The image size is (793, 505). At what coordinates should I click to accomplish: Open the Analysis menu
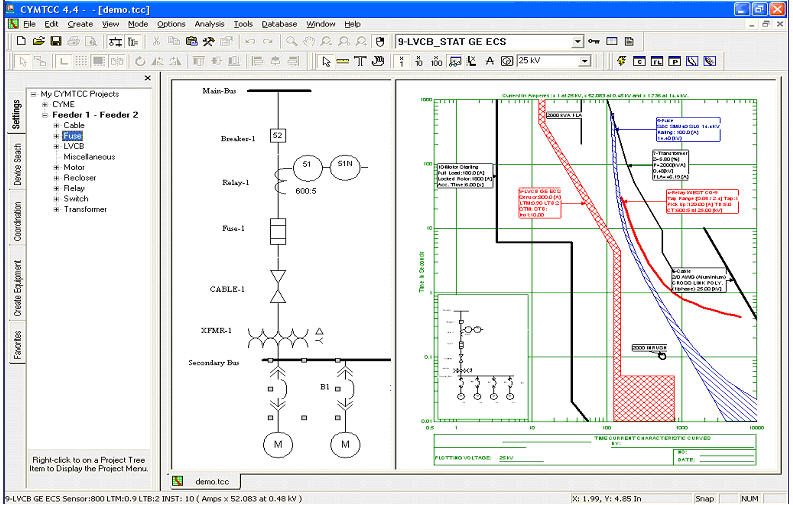[x=209, y=24]
